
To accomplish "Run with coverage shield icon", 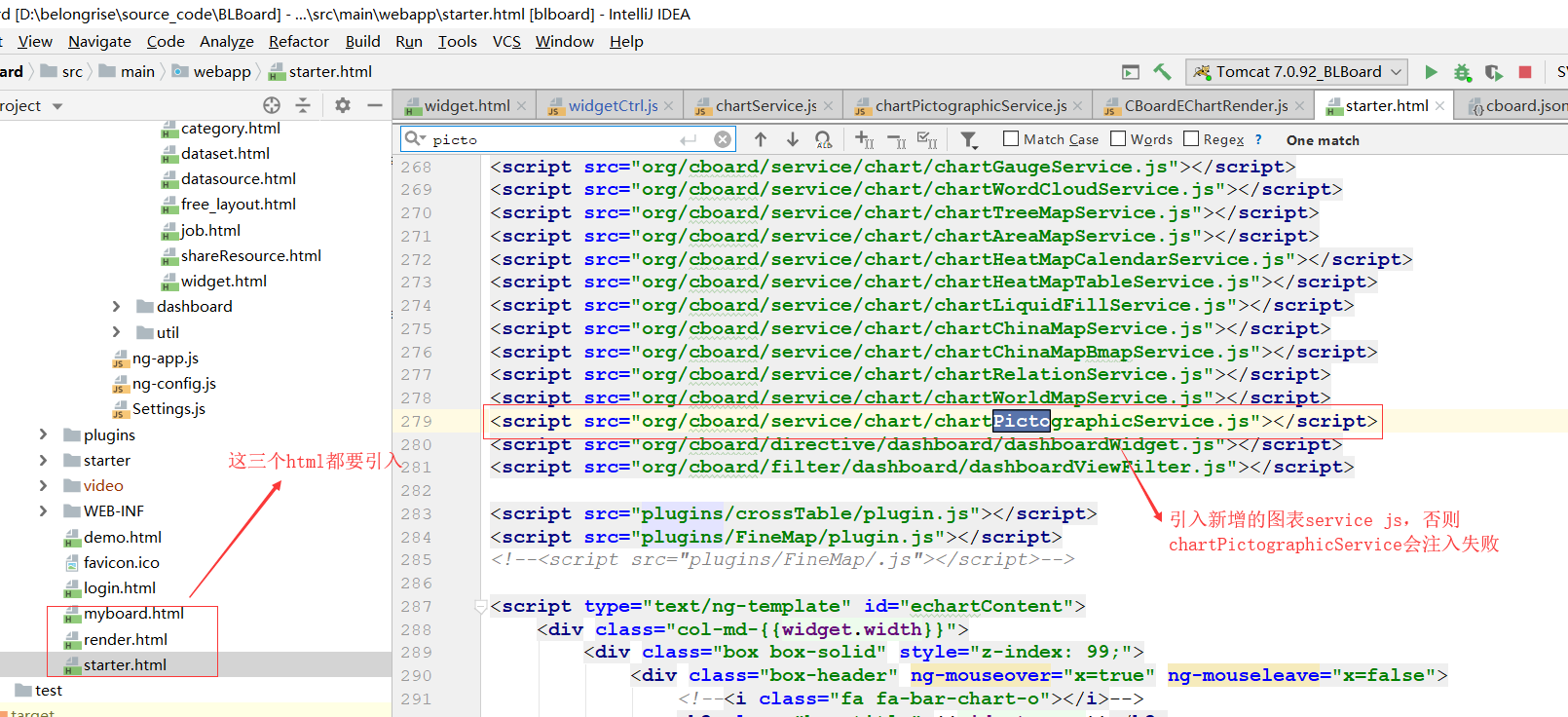I will coord(1493,72).
